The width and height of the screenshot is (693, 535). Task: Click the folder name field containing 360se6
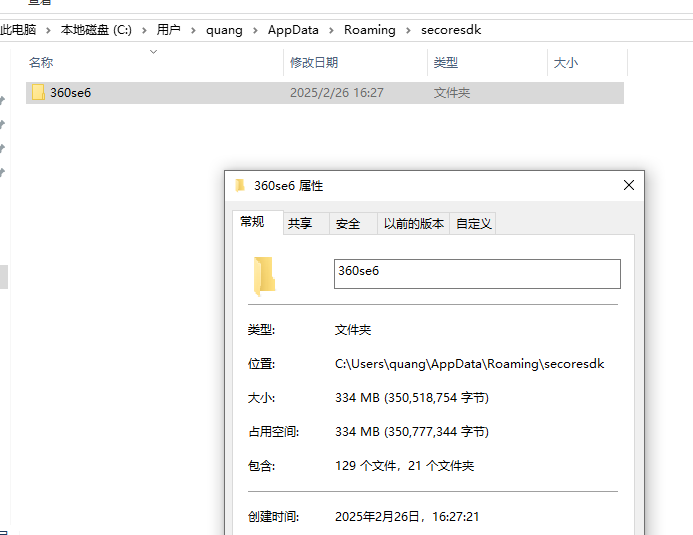tap(476, 273)
